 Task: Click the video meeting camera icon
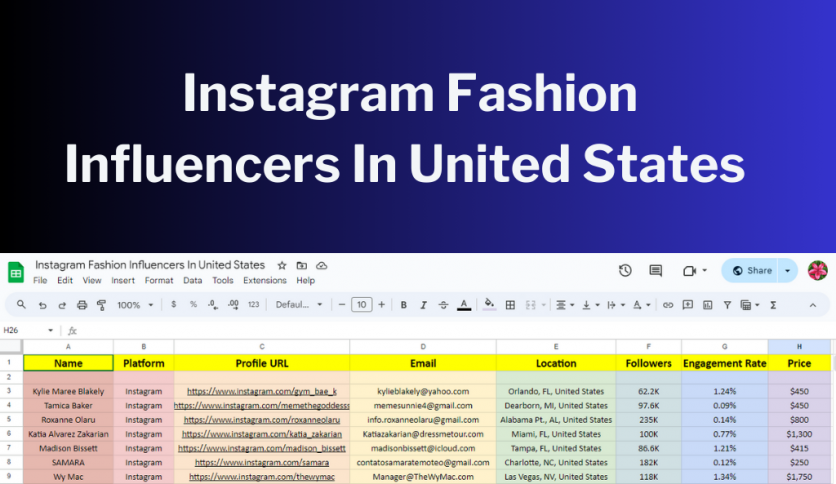[689, 271]
